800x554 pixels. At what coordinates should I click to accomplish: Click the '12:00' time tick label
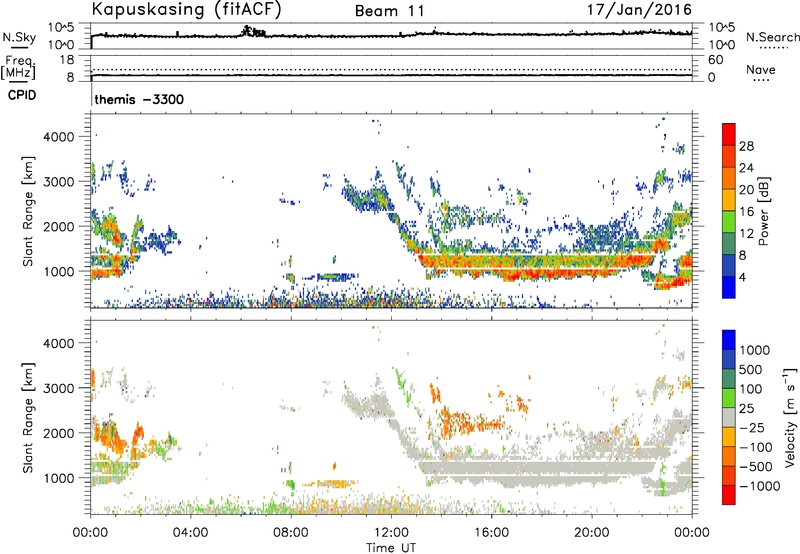click(391, 533)
